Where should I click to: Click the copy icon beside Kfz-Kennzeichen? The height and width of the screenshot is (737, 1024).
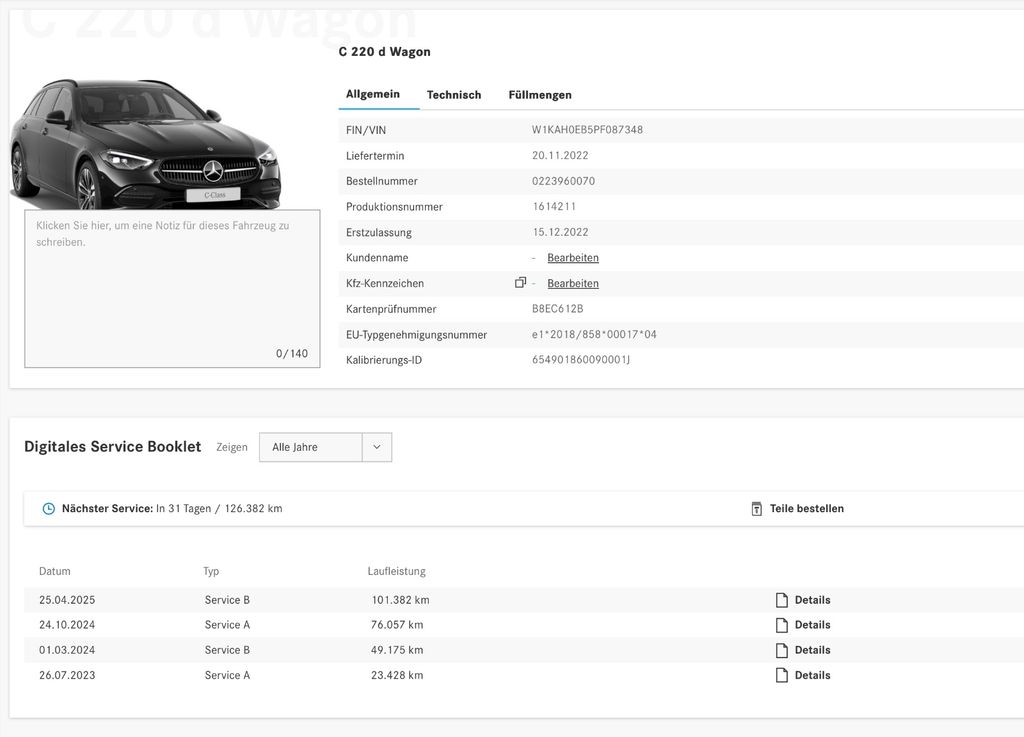[520, 283]
